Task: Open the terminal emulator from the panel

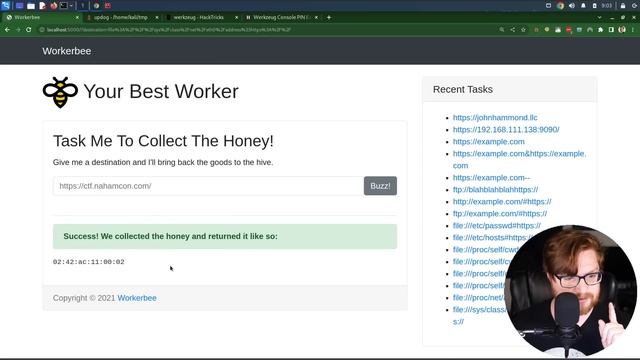Action: (64, 6)
